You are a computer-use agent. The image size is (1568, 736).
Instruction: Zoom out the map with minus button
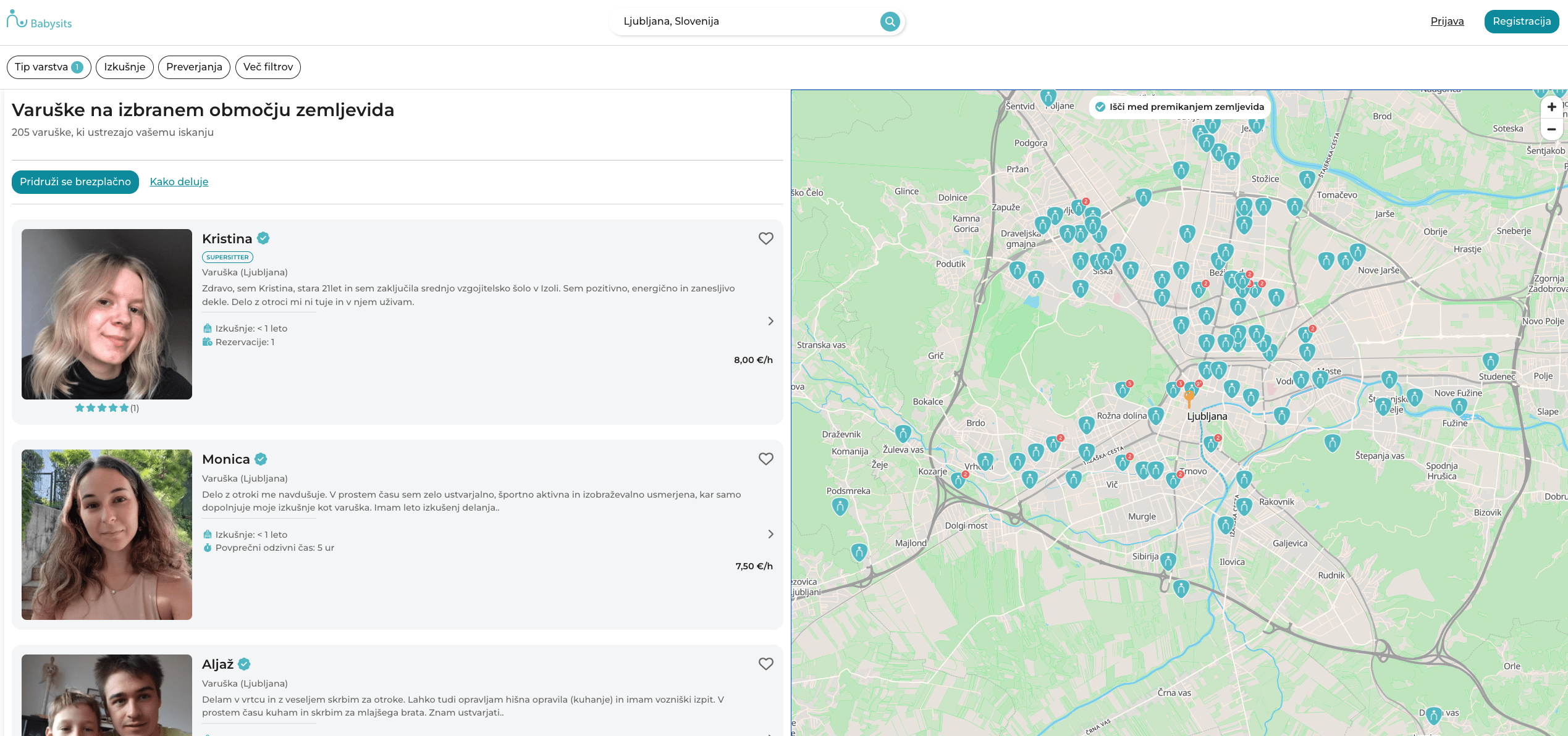pyautogui.click(x=1551, y=129)
